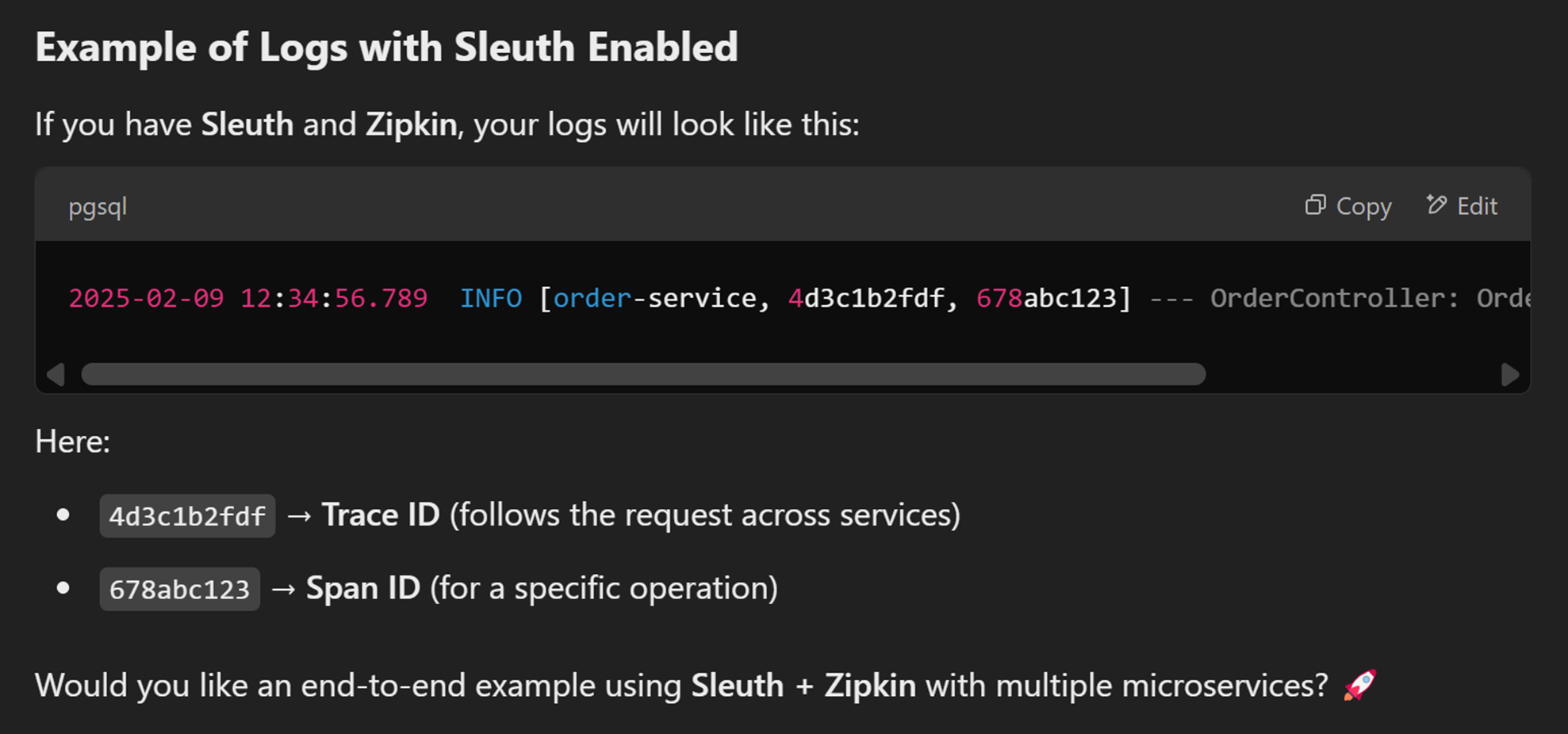1568x734 pixels.
Task: Click the Edit button label
Action: pyautogui.click(x=1477, y=206)
